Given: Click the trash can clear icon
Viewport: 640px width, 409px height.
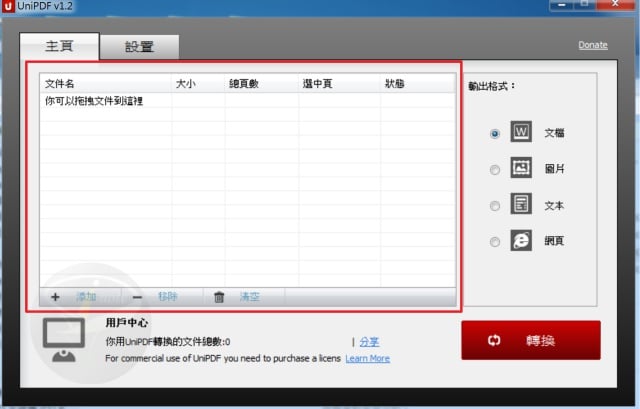Looking at the screenshot, I should (x=219, y=297).
